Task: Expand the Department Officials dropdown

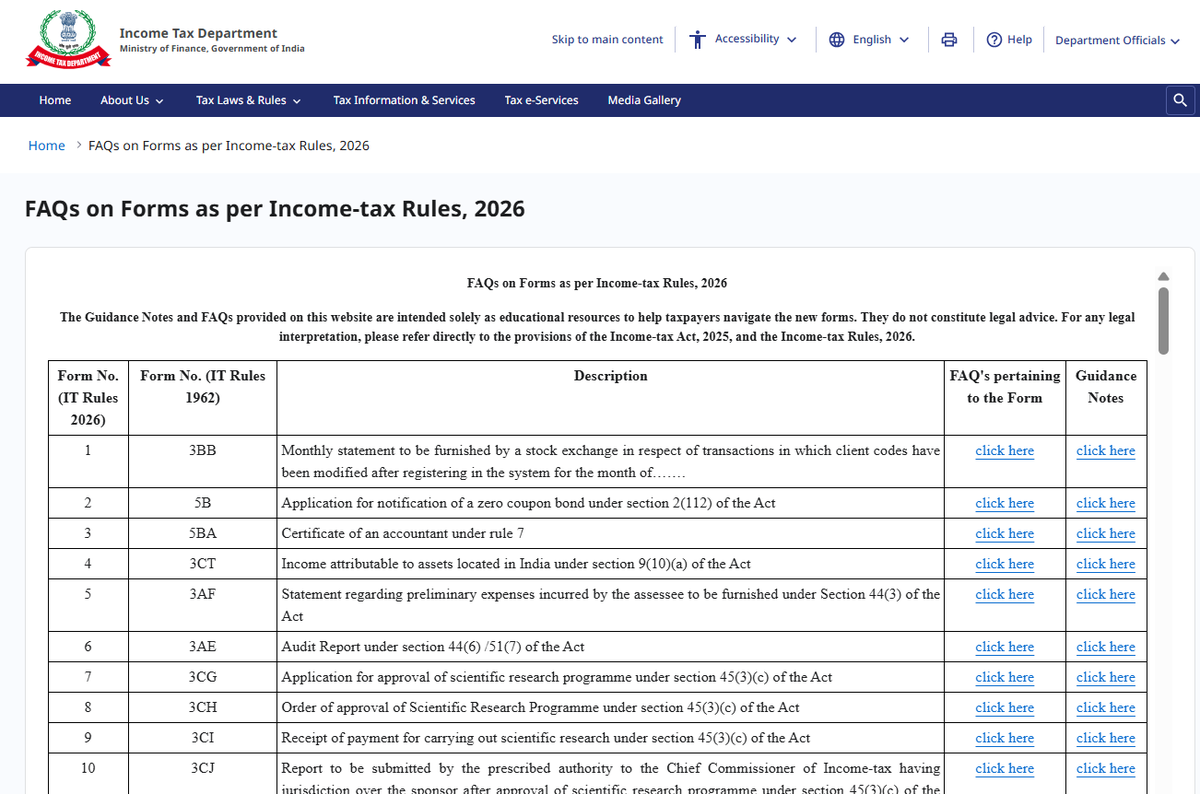Action: (x=1117, y=40)
